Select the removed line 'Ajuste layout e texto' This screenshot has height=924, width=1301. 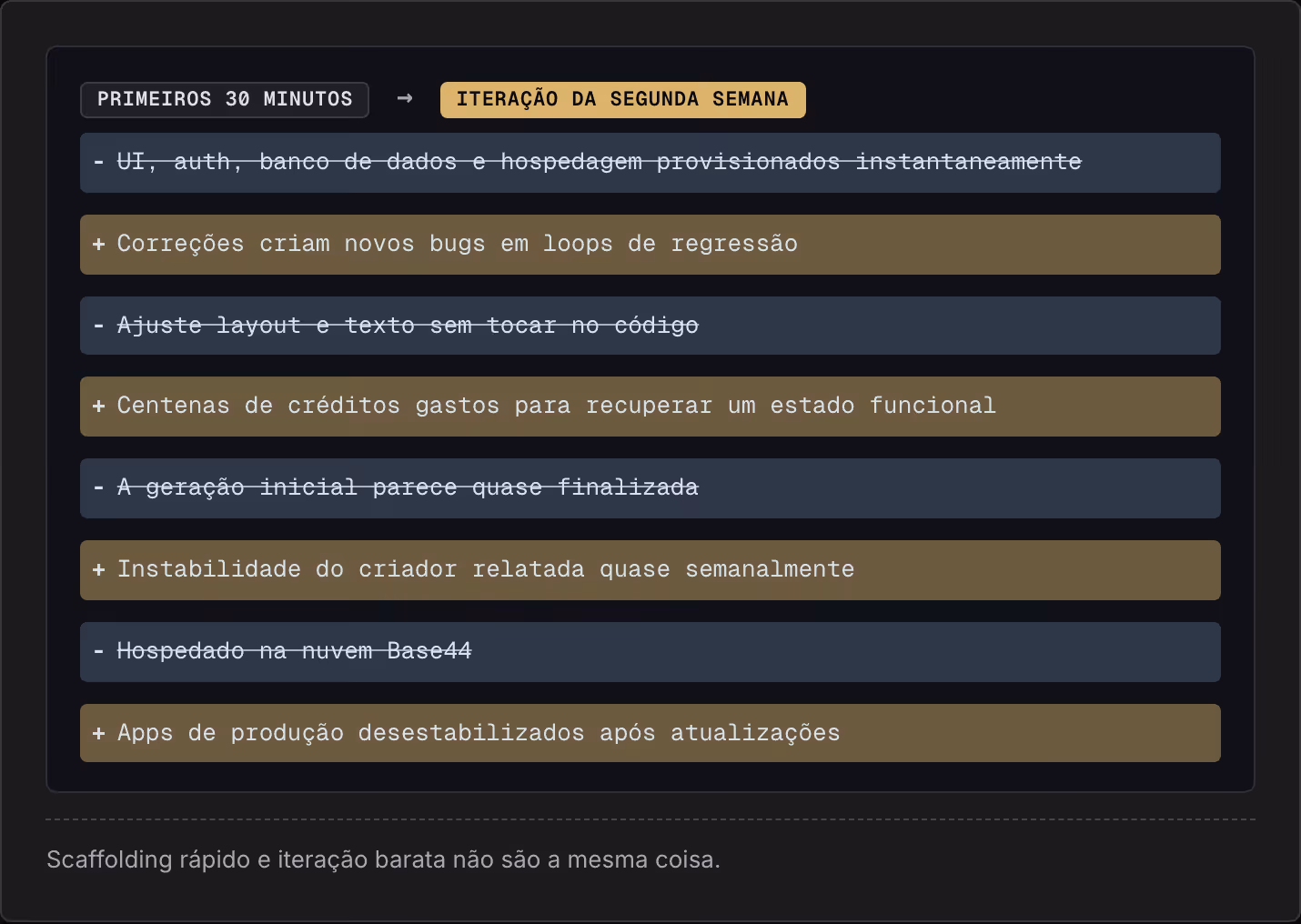click(x=650, y=326)
